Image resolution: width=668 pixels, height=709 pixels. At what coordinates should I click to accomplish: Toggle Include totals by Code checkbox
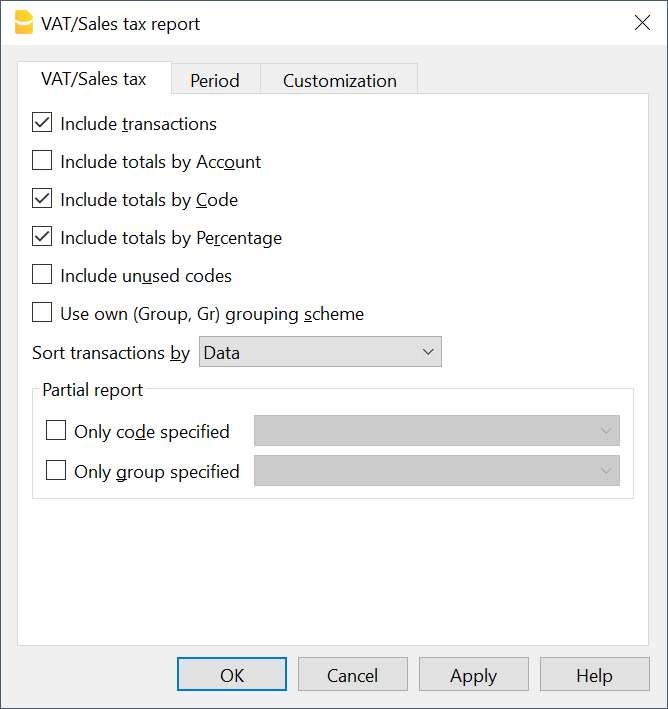pos(42,199)
